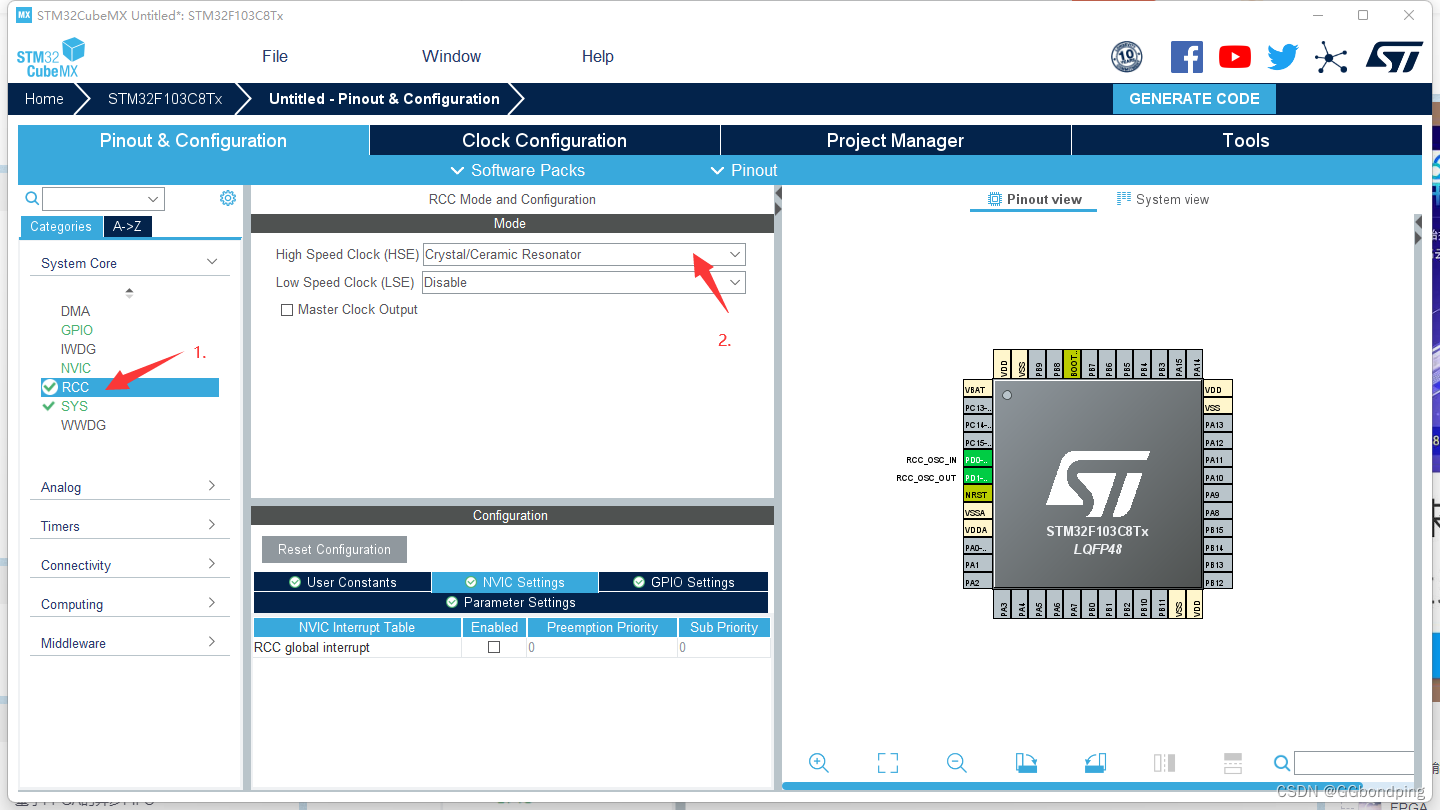Rotate chip view counter-clockwise icon
The height and width of the screenshot is (810, 1440).
(1095, 763)
